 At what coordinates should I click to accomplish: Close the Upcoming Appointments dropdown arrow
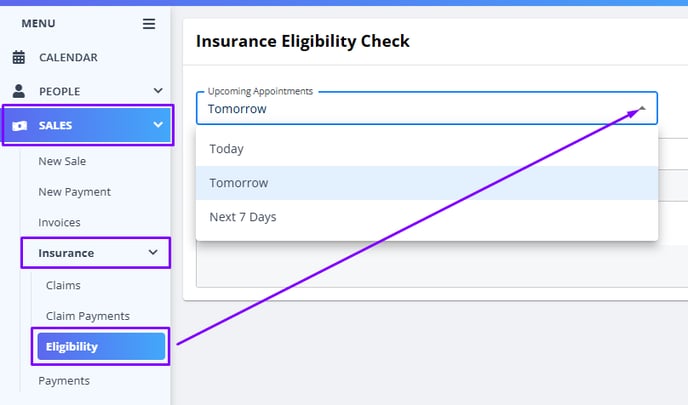click(642, 108)
